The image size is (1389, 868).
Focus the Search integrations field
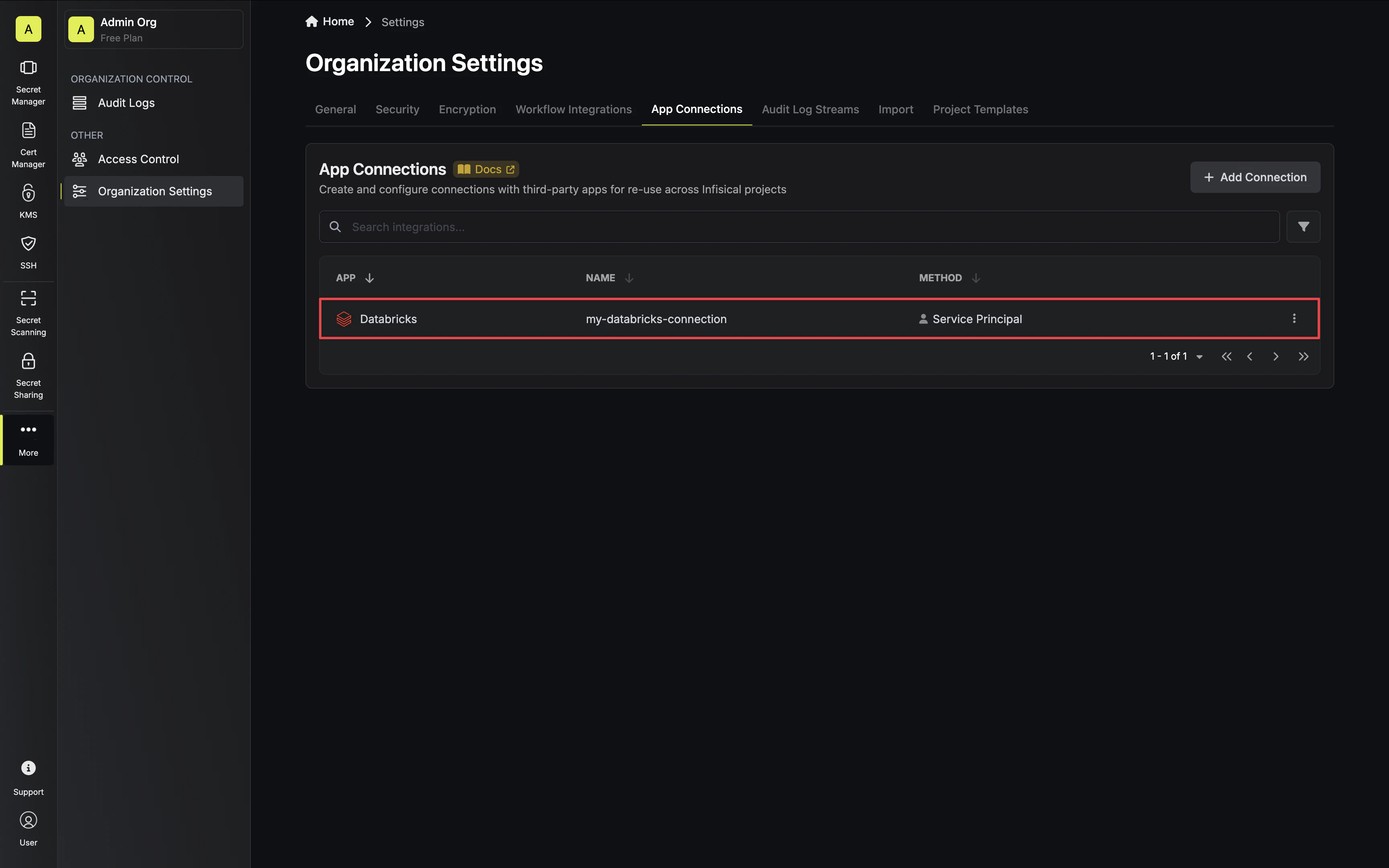pyautogui.click(x=799, y=227)
